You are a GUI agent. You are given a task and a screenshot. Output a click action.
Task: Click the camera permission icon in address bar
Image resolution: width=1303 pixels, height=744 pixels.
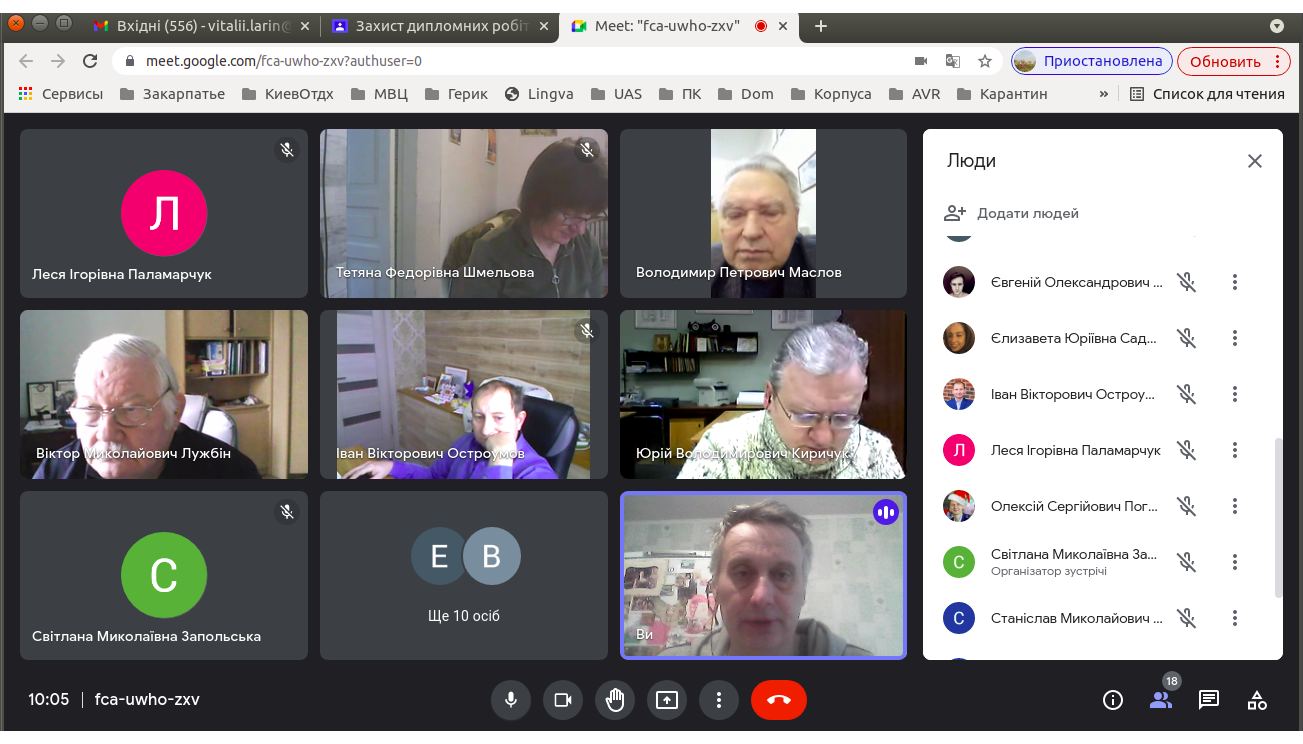tap(921, 61)
